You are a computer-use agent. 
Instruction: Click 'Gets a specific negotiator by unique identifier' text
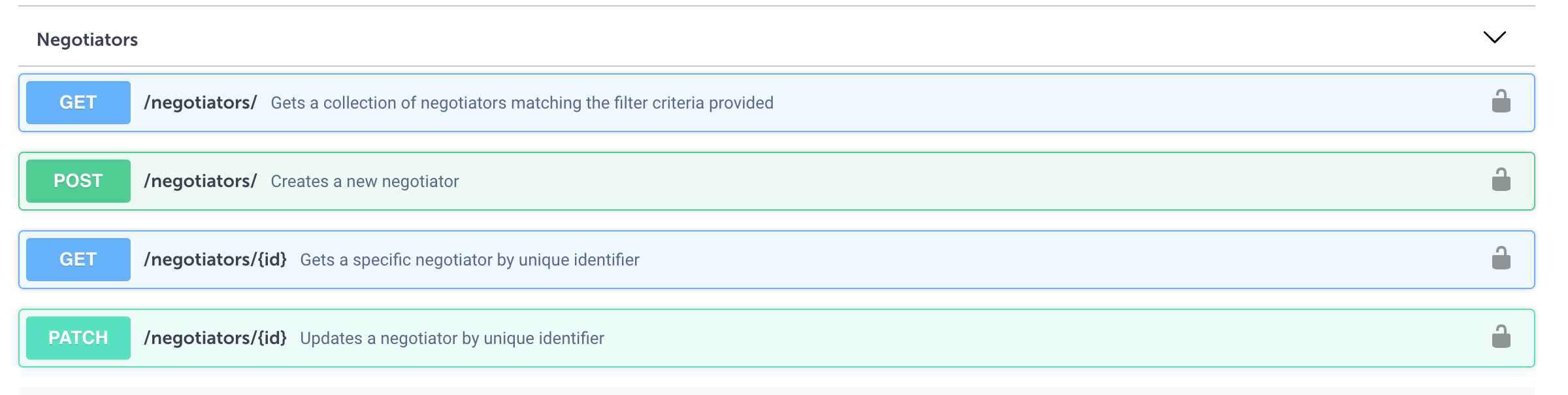[470, 260]
